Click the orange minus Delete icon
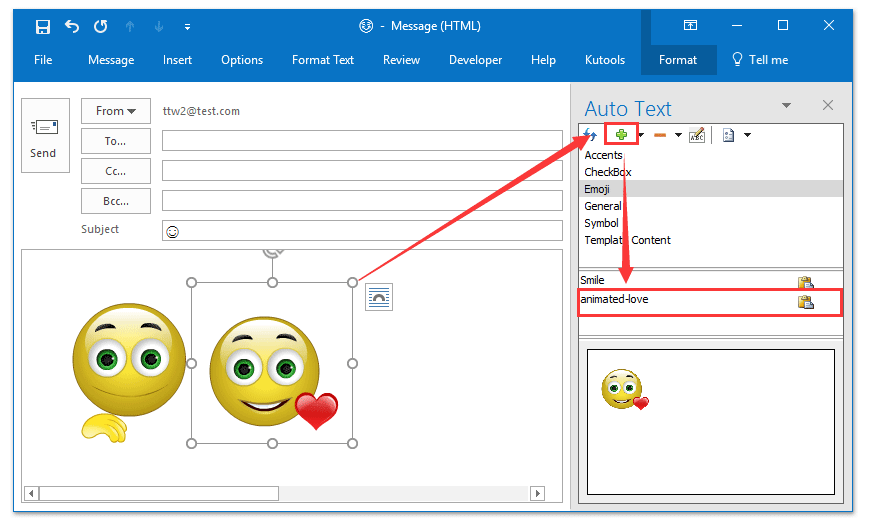Image resolution: width=869 pixels, height=528 pixels. pos(660,135)
